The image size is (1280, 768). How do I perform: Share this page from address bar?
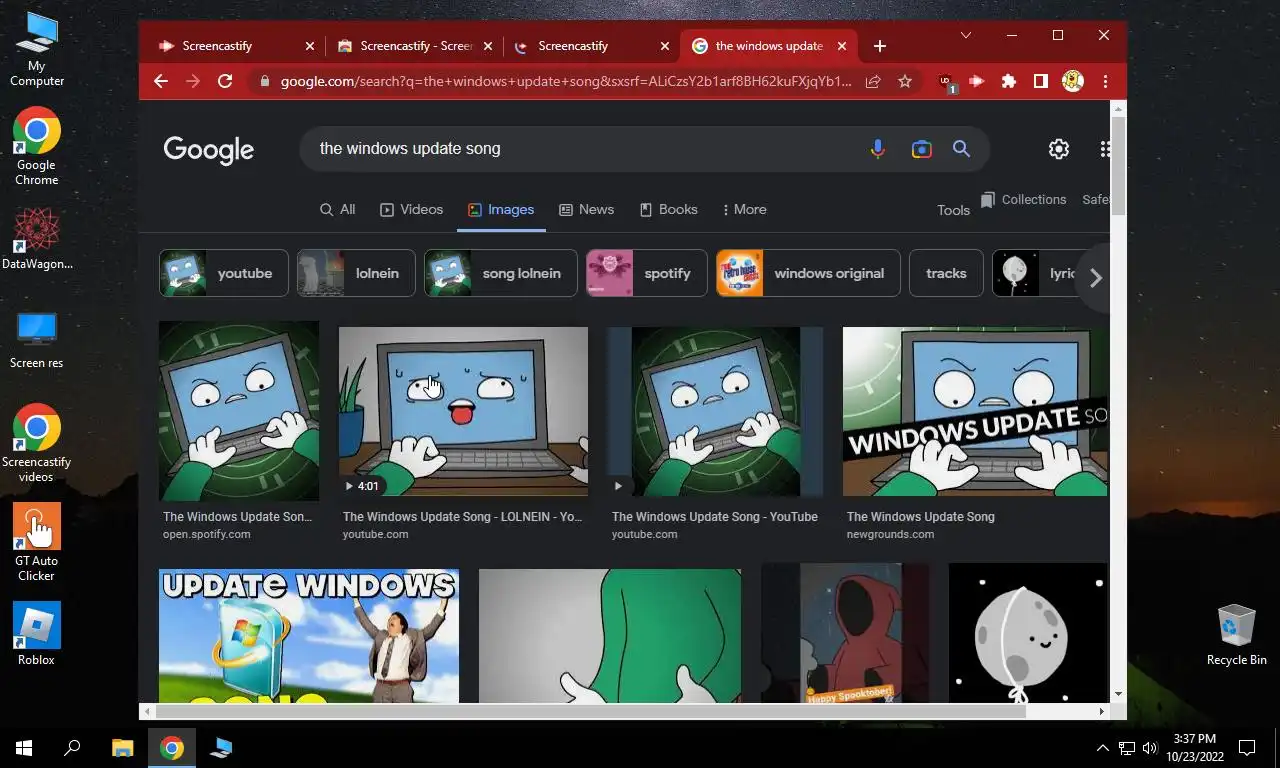[873, 81]
